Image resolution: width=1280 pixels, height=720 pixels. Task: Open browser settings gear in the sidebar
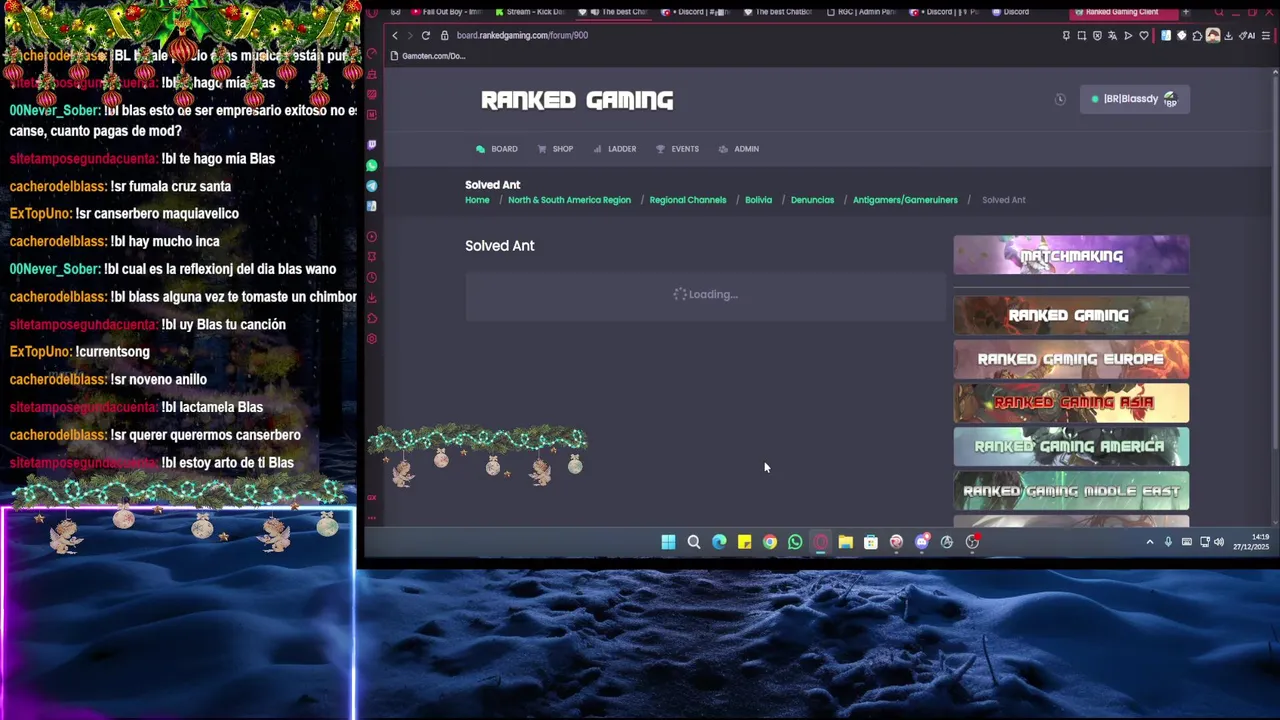click(372, 339)
